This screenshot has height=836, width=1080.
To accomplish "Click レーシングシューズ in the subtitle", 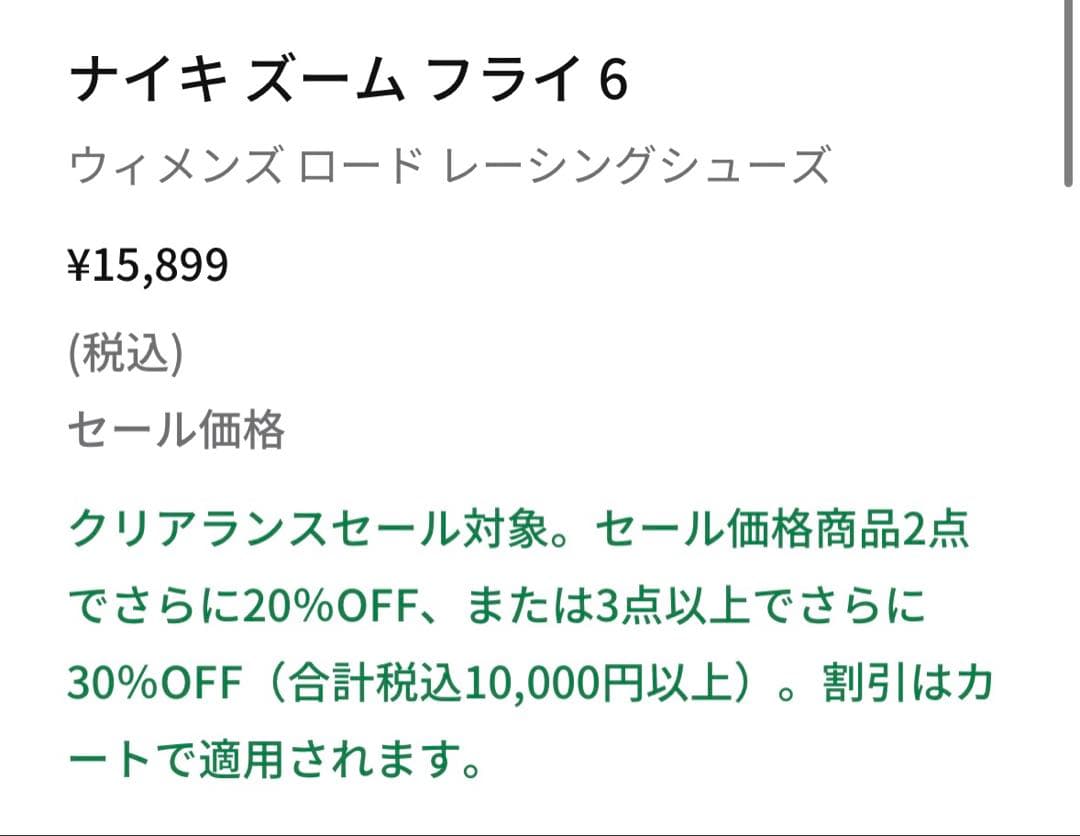I will point(639,166).
